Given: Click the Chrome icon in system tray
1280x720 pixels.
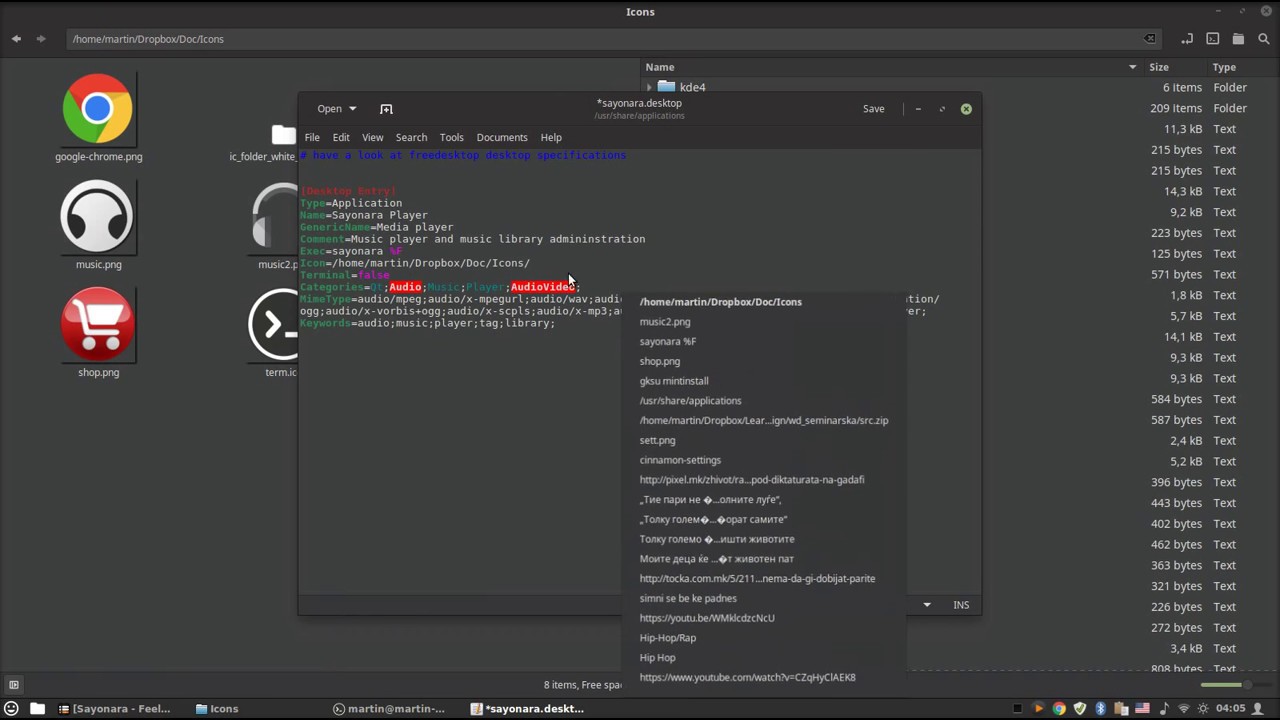Looking at the screenshot, I should (x=1059, y=709).
